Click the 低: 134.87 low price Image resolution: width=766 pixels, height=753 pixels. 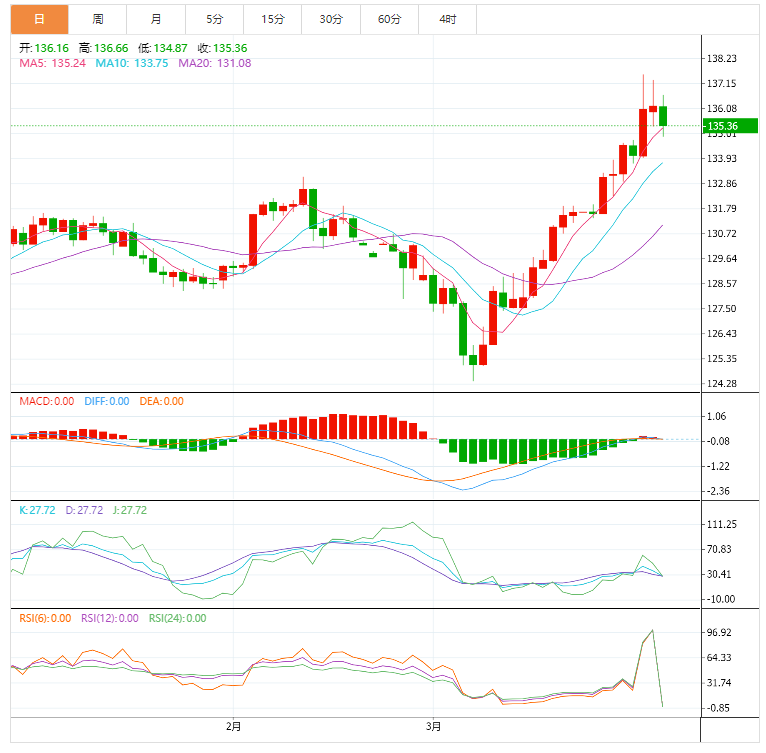tap(163, 48)
